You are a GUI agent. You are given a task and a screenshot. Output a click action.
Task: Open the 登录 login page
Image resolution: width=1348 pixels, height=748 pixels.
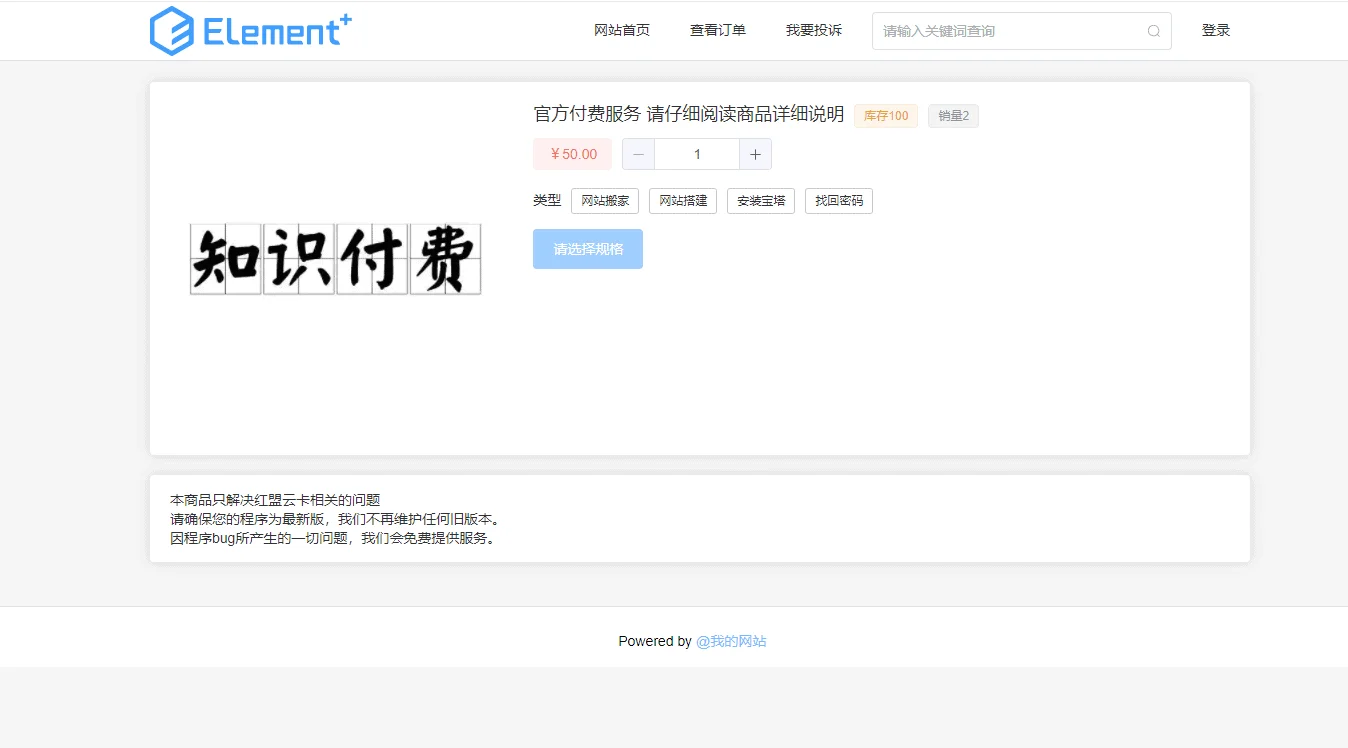pos(1216,30)
